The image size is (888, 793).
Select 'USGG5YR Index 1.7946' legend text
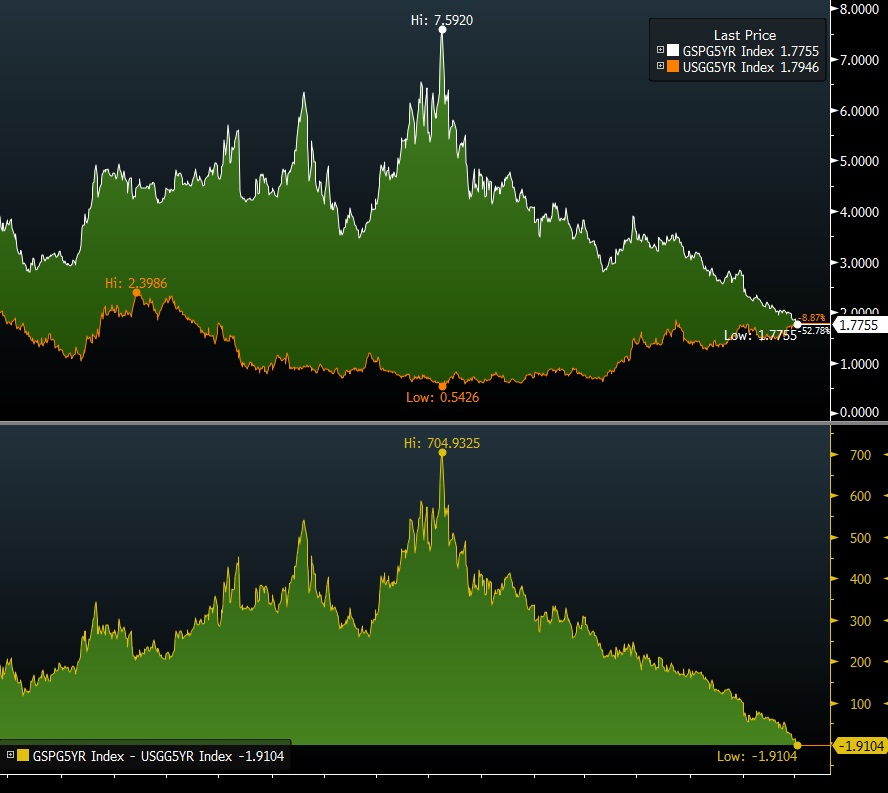[x=750, y=67]
